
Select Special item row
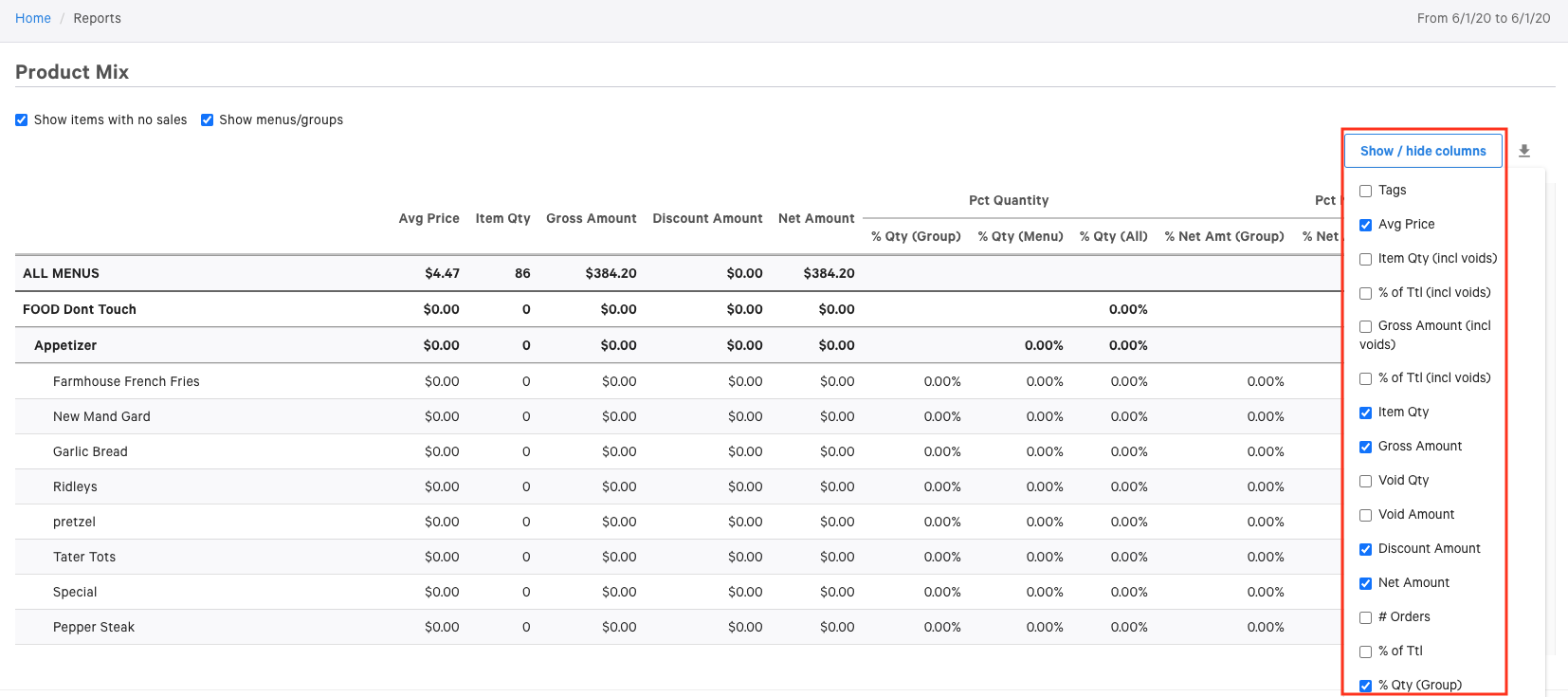pyautogui.click(x=678, y=592)
